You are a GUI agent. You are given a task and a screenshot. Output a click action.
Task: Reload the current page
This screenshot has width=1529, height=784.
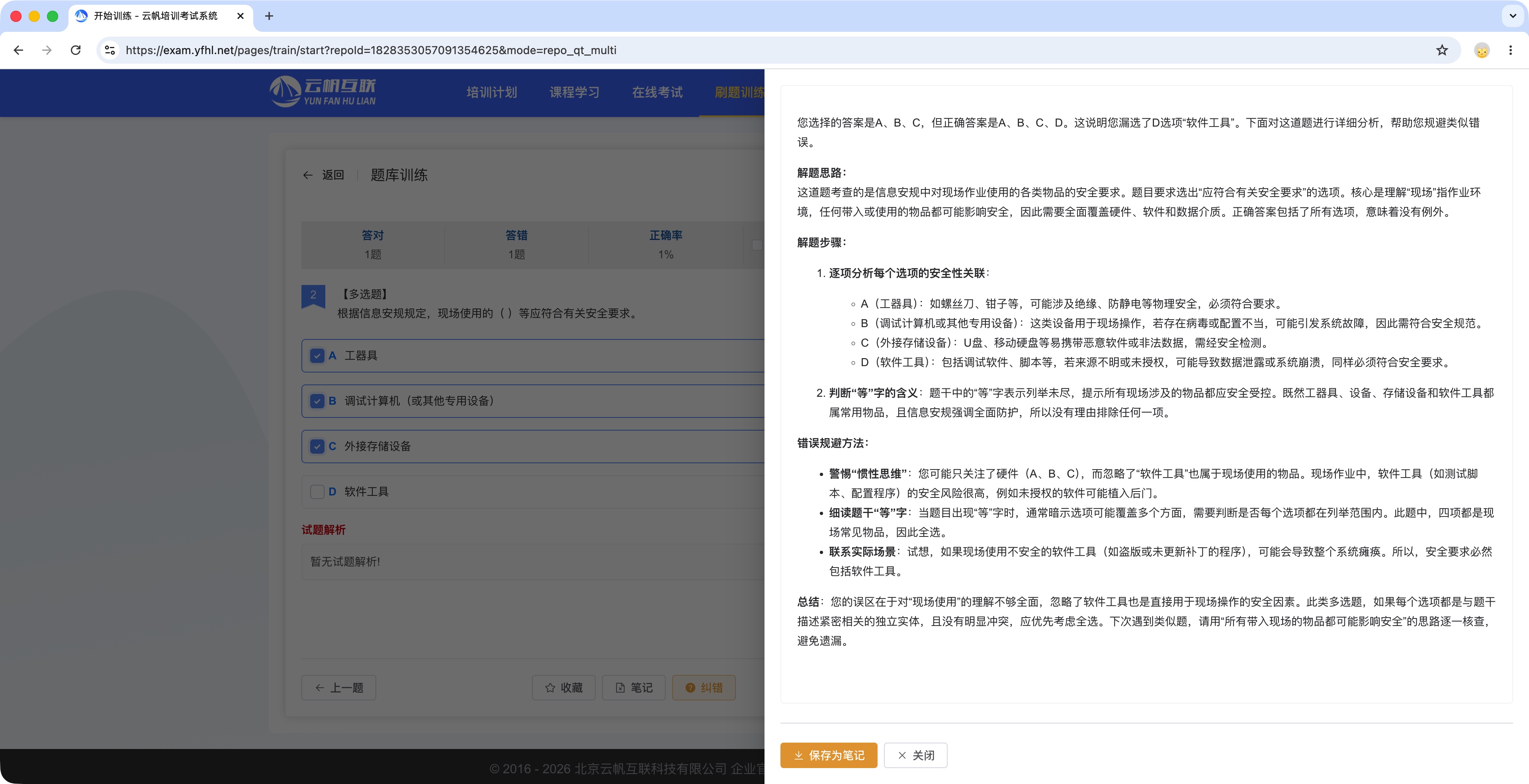pyautogui.click(x=75, y=51)
